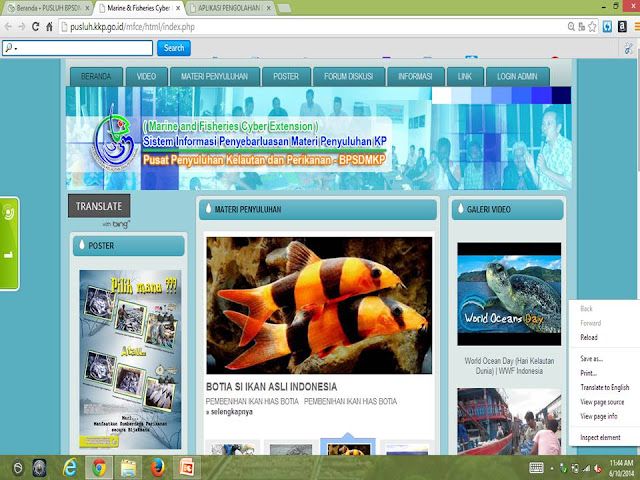Image resolution: width=640 pixels, height=480 pixels.
Task: Expand the search toolbar dropdown arrow
Action: coord(16,49)
